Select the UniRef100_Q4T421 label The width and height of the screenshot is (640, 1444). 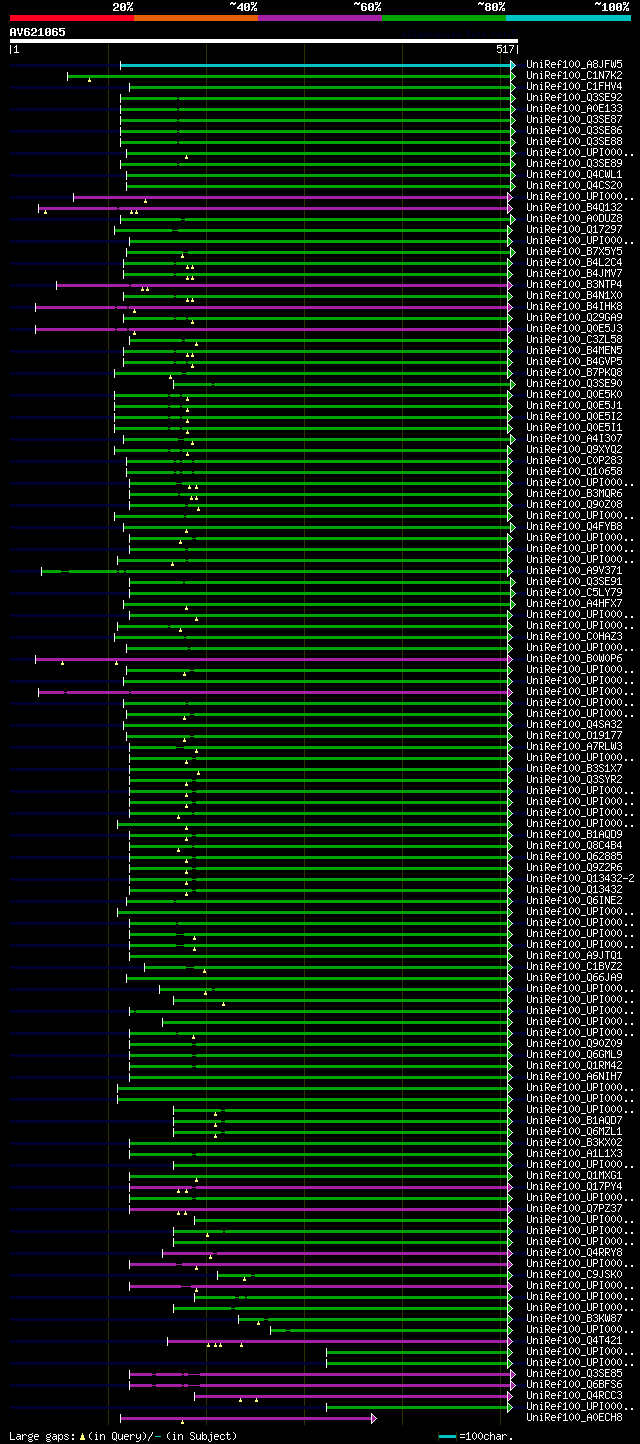coord(574,1340)
